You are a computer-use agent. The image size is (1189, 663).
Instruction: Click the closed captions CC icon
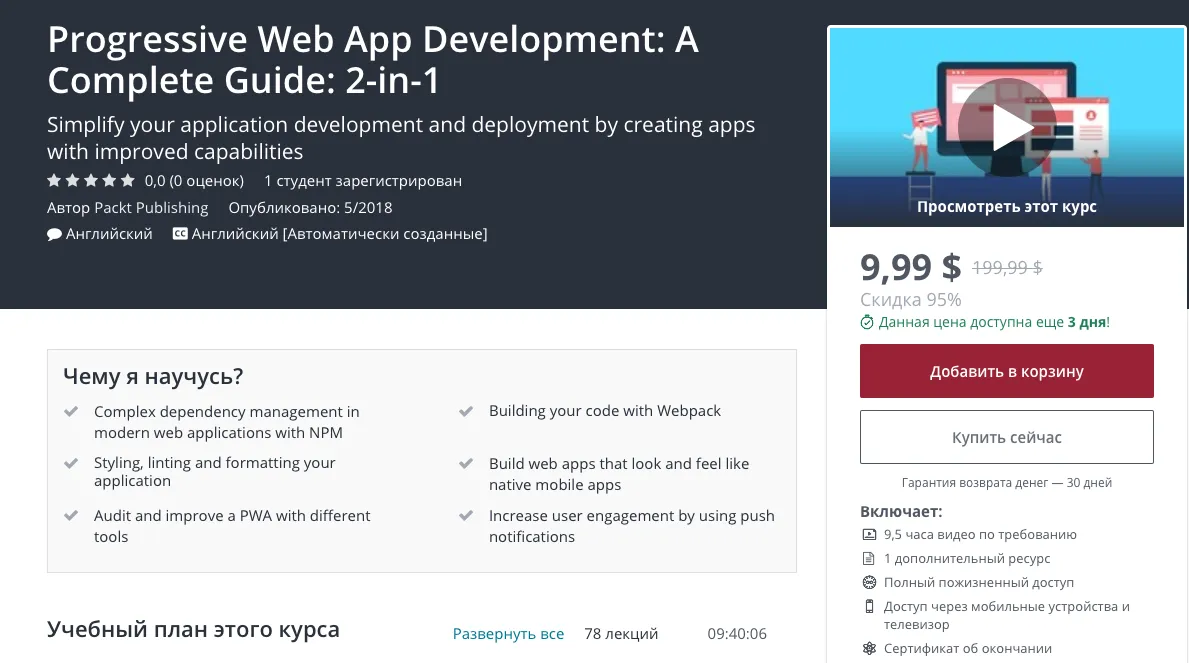[180, 234]
